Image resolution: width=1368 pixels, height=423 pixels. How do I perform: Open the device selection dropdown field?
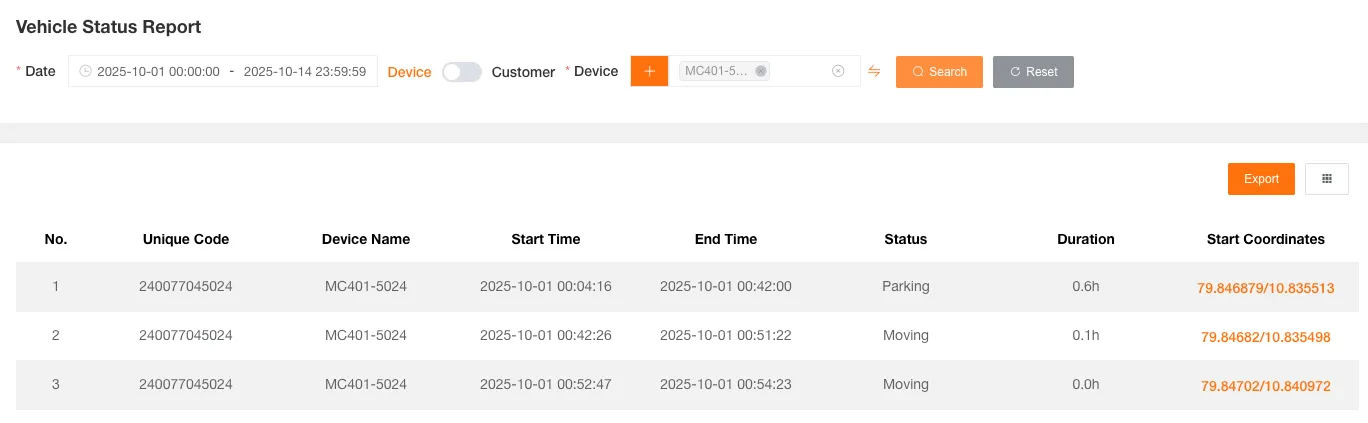click(799, 71)
